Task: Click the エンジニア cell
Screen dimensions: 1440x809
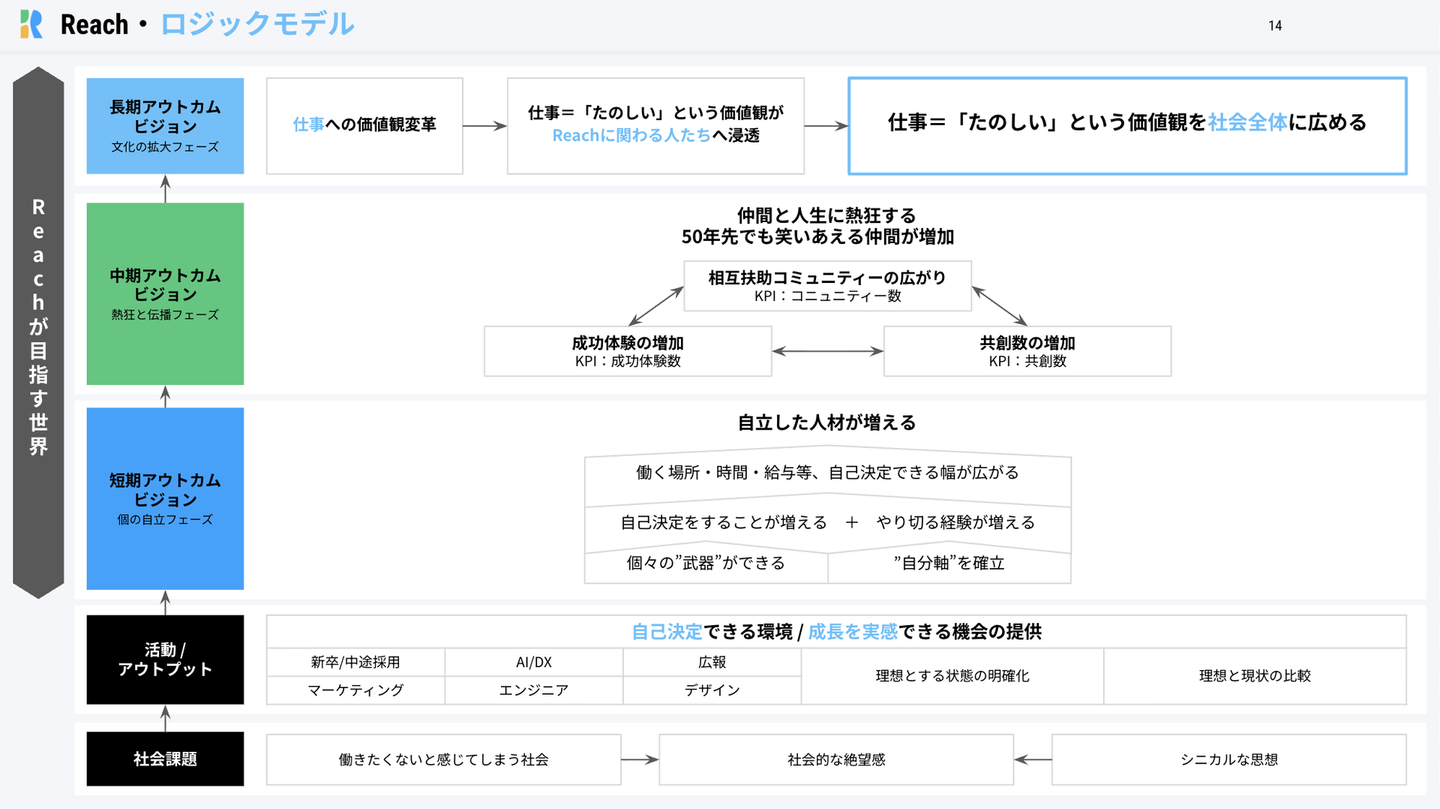Action: click(534, 690)
